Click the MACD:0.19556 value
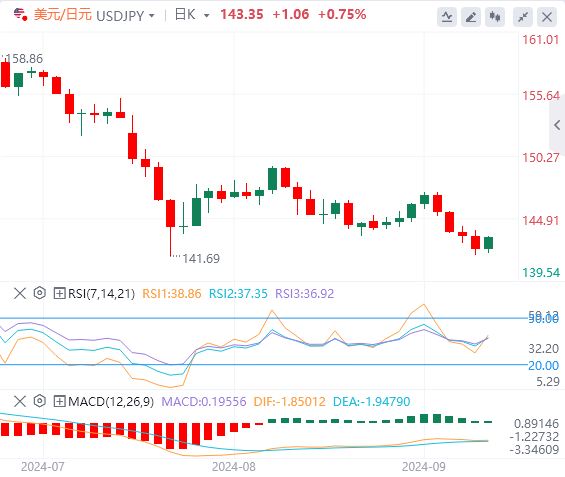The image size is (565, 477). pyautogui.click(x=204, y=401)
